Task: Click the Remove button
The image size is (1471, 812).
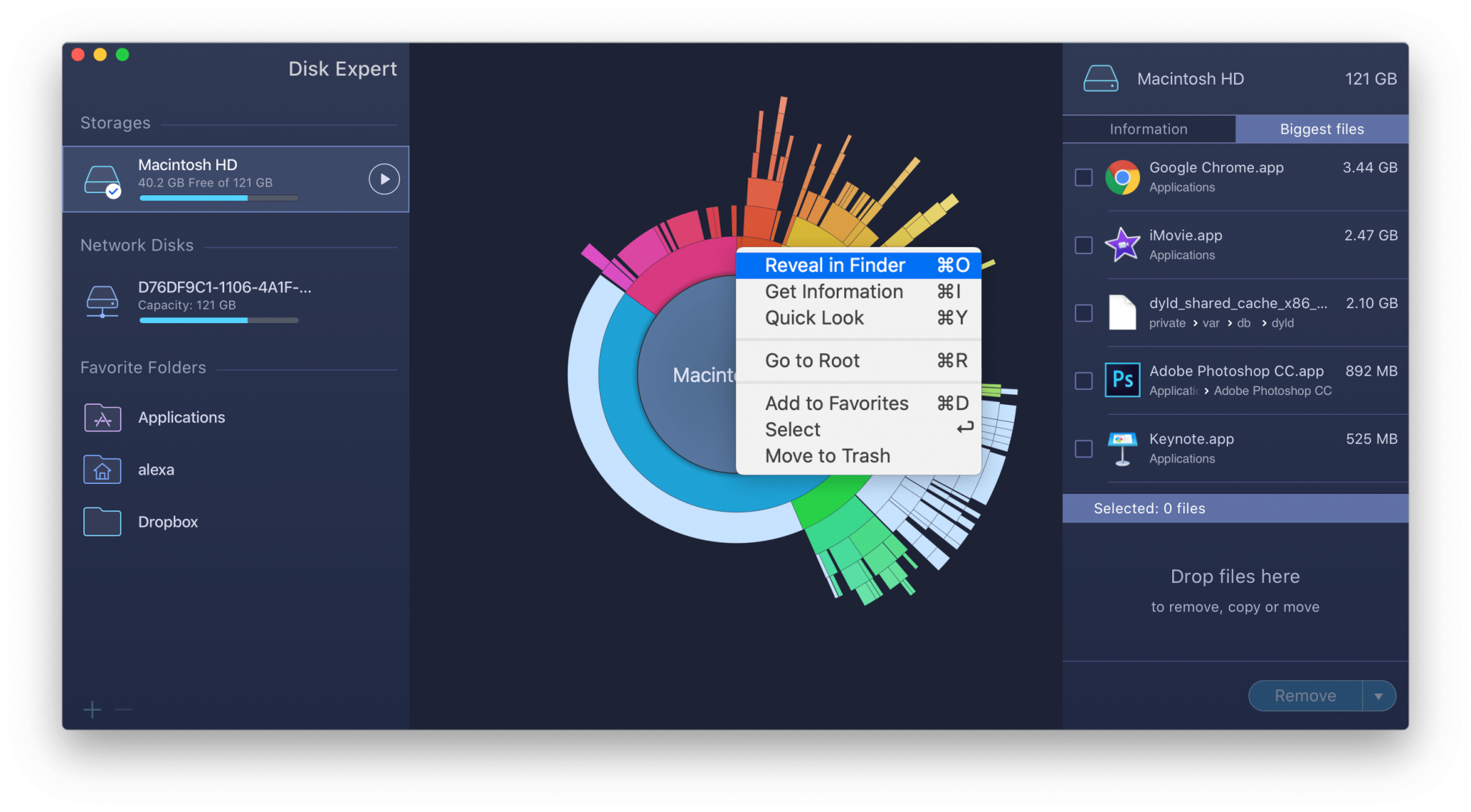Action: click(x=1305, y=696)
